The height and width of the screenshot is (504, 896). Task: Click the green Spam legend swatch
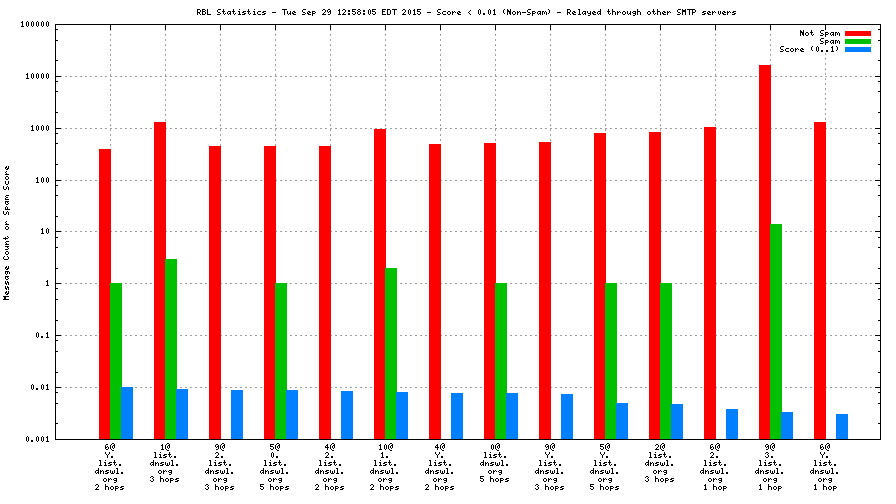(858, 41)
